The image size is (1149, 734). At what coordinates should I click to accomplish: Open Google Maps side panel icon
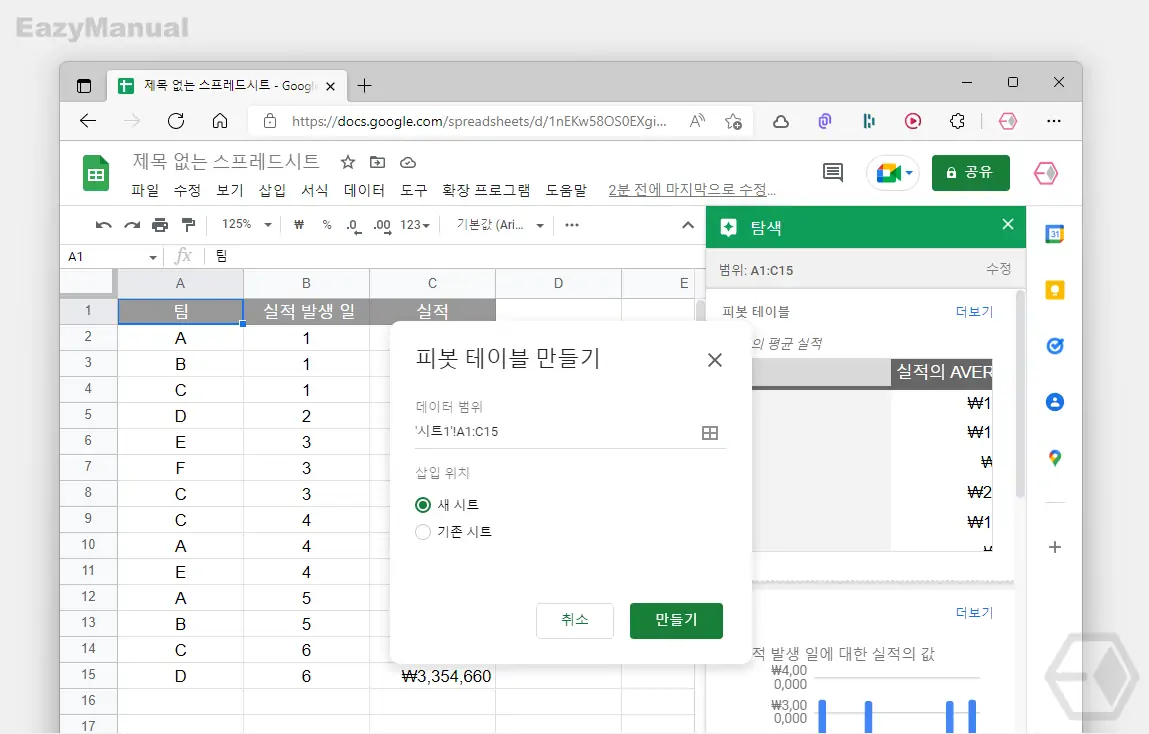click(x=1054, y=458)
